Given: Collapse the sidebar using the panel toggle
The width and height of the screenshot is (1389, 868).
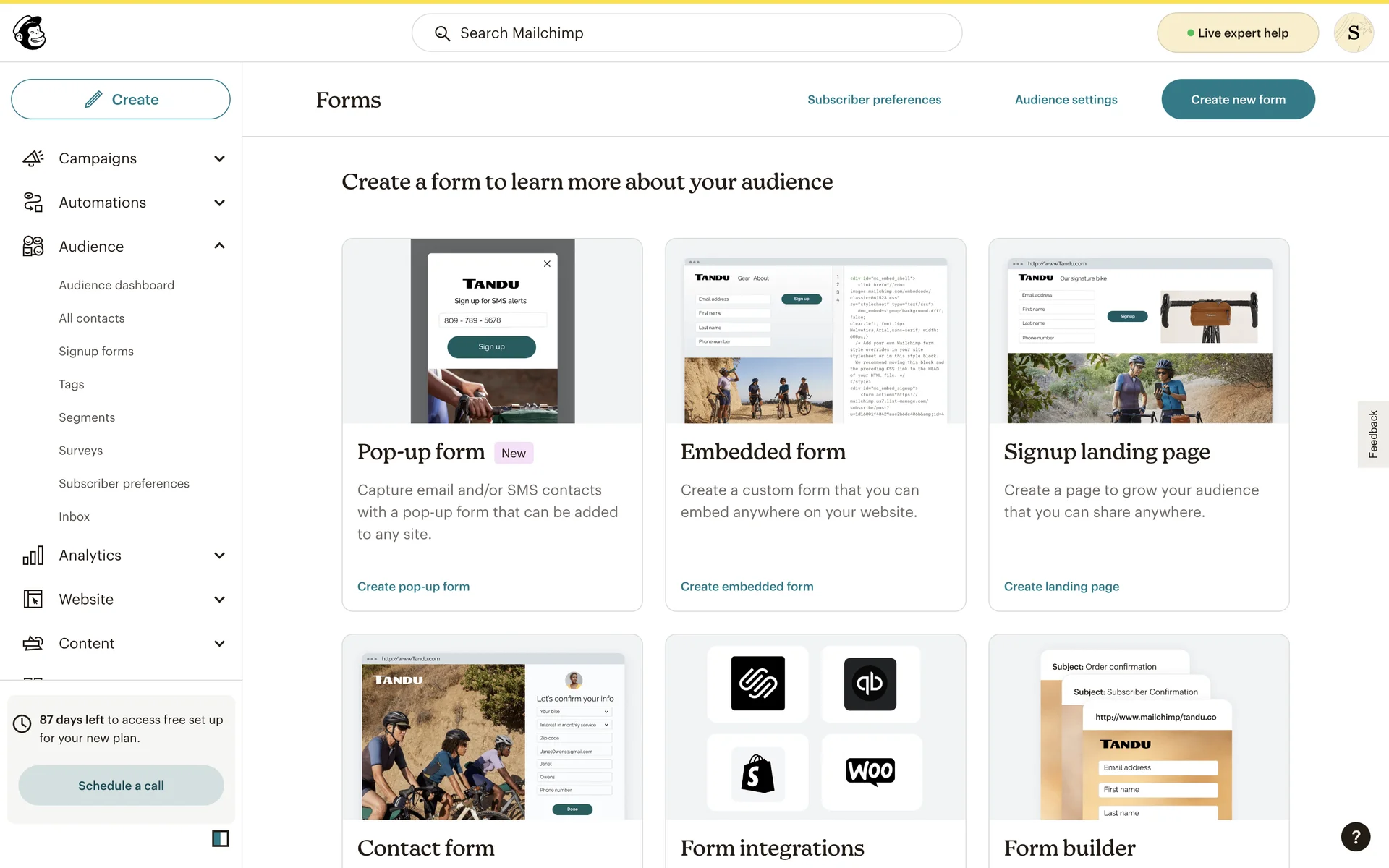Looking at the screenshot, I should click(220, 838).
